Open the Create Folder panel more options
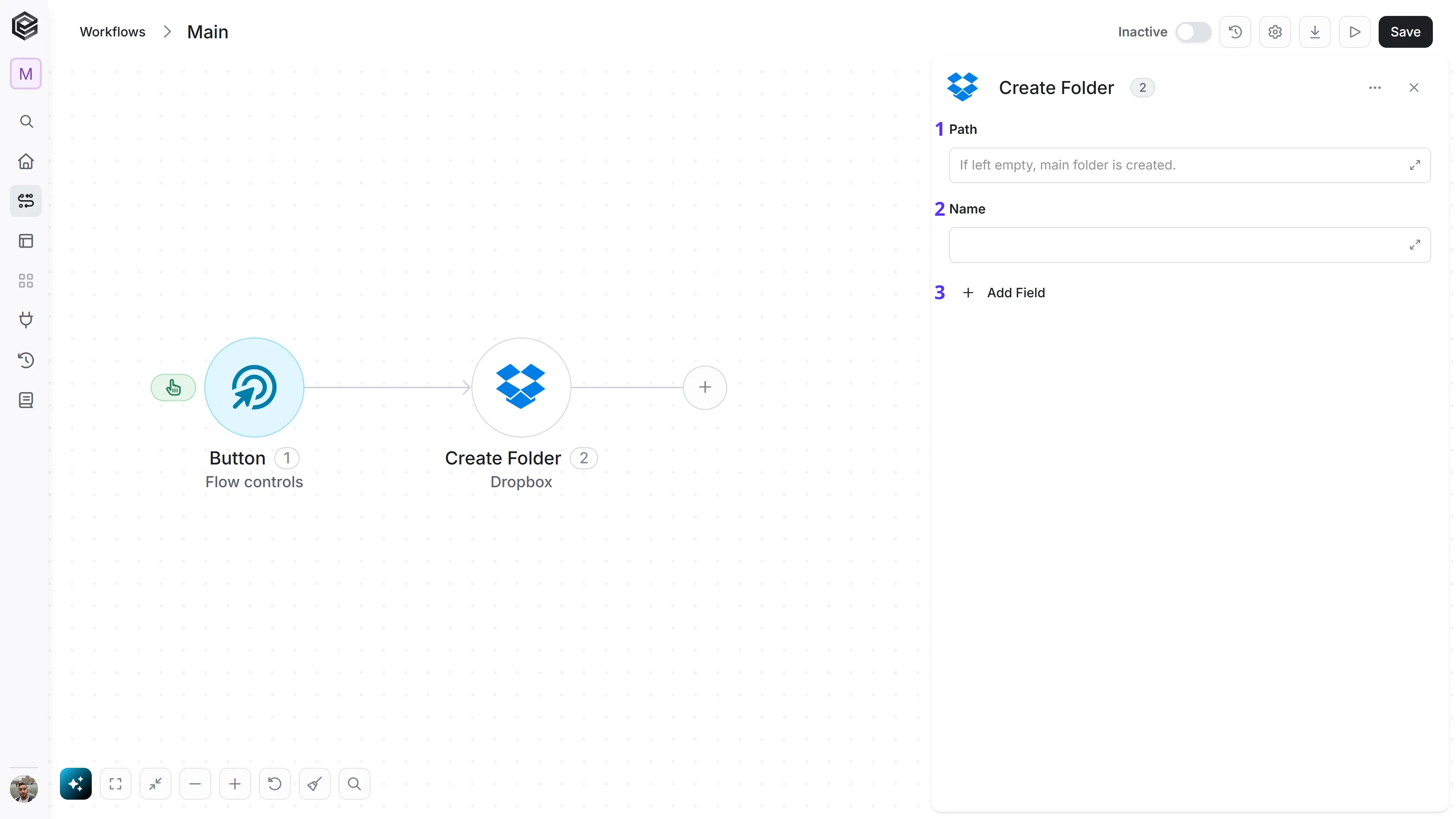The height and width of the screenshot is (819, 1456). coord(1375,88)
